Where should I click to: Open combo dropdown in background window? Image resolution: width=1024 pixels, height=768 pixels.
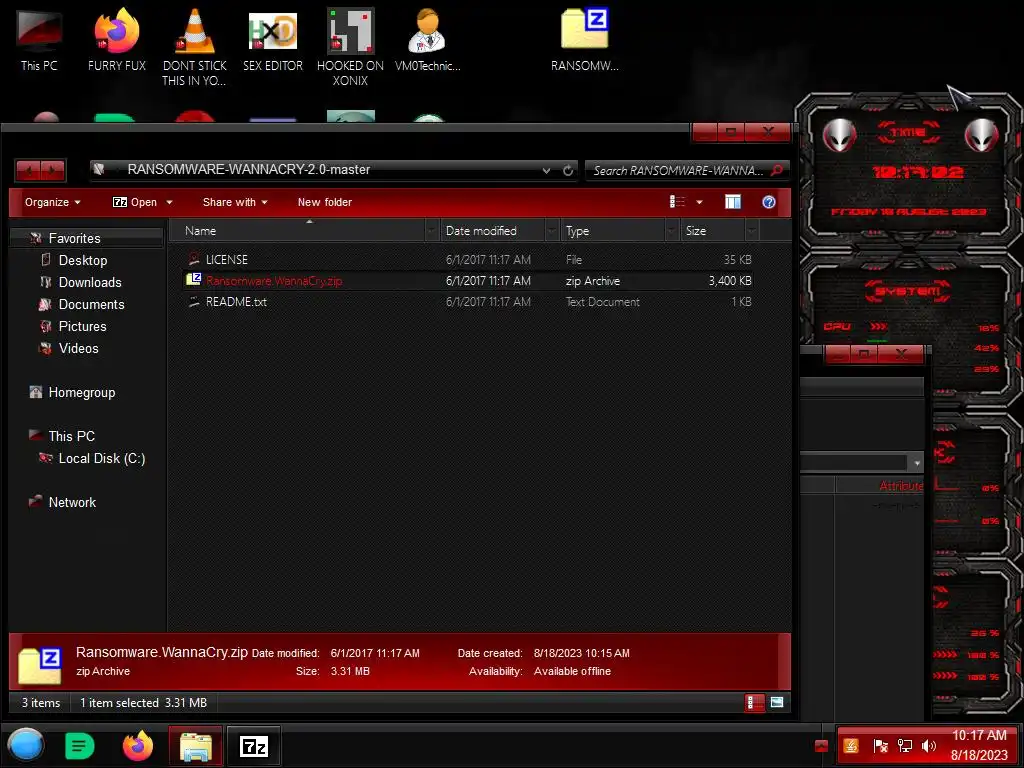tap(917, 463)
